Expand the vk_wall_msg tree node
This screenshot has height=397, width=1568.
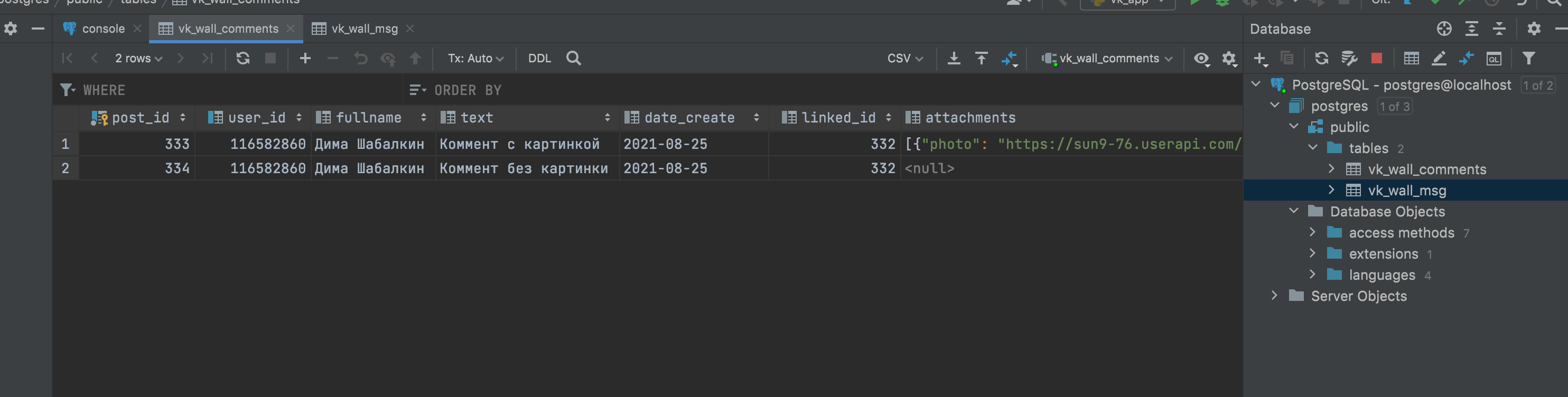(1332, 190)
